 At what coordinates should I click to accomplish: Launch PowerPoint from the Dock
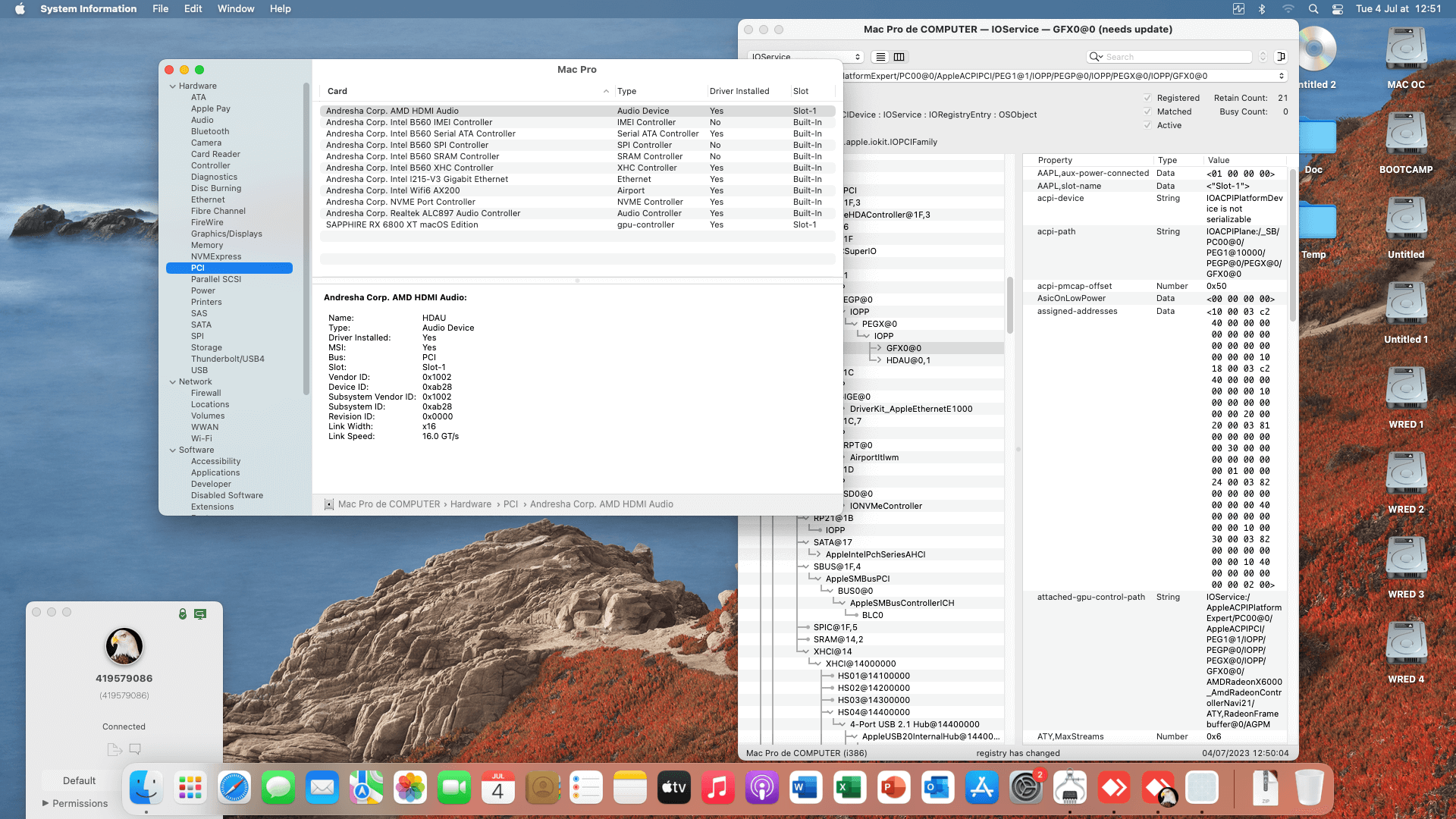[893, 788]
